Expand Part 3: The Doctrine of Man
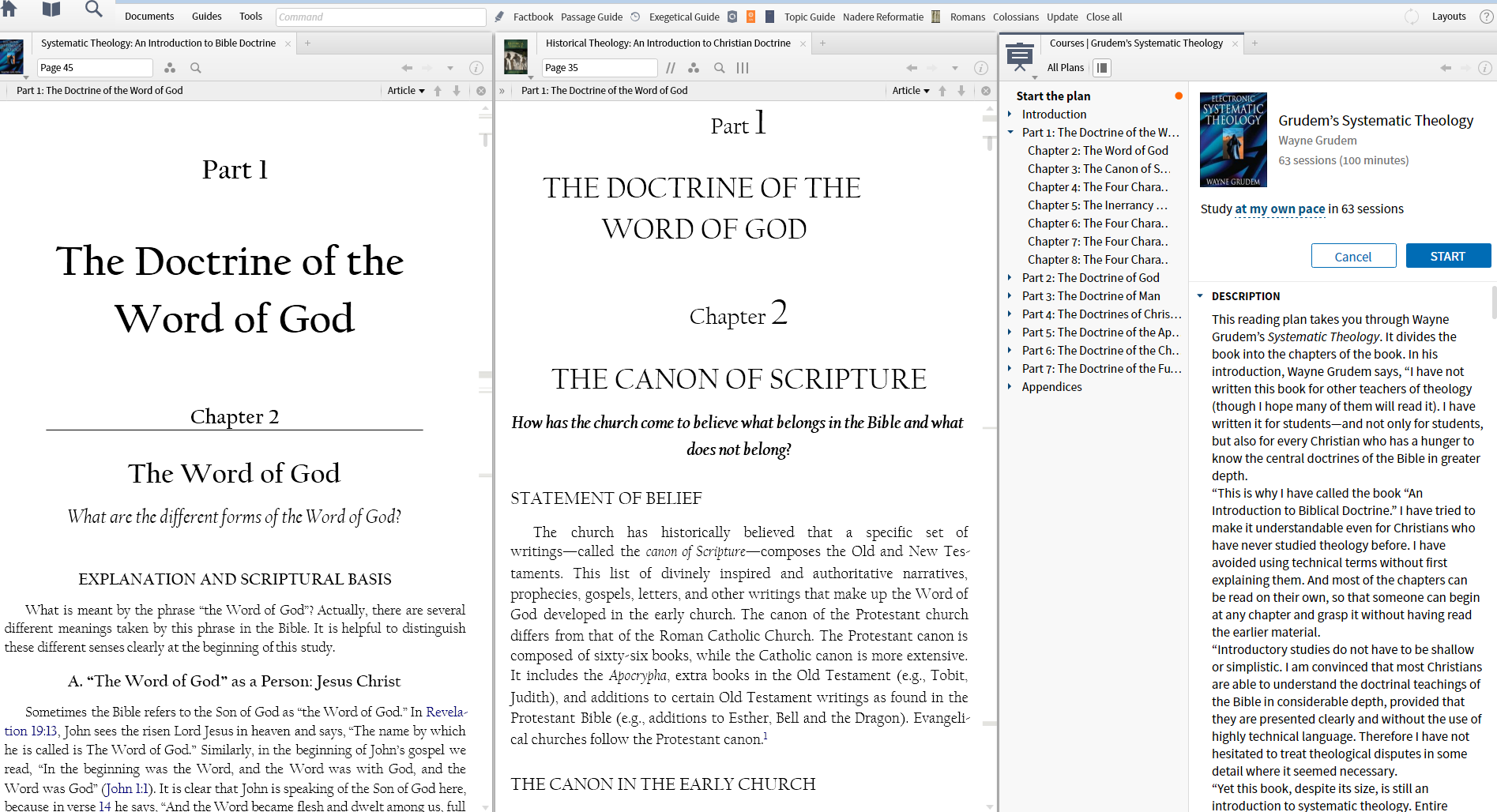1497x812 pixels. [x=1010, y=296]
